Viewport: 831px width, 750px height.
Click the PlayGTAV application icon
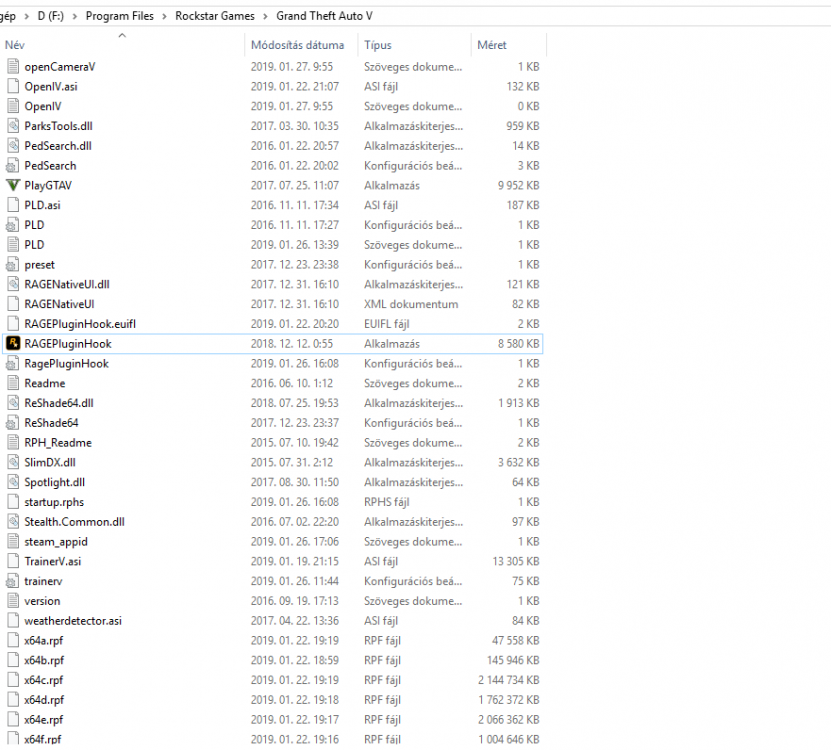13,186
